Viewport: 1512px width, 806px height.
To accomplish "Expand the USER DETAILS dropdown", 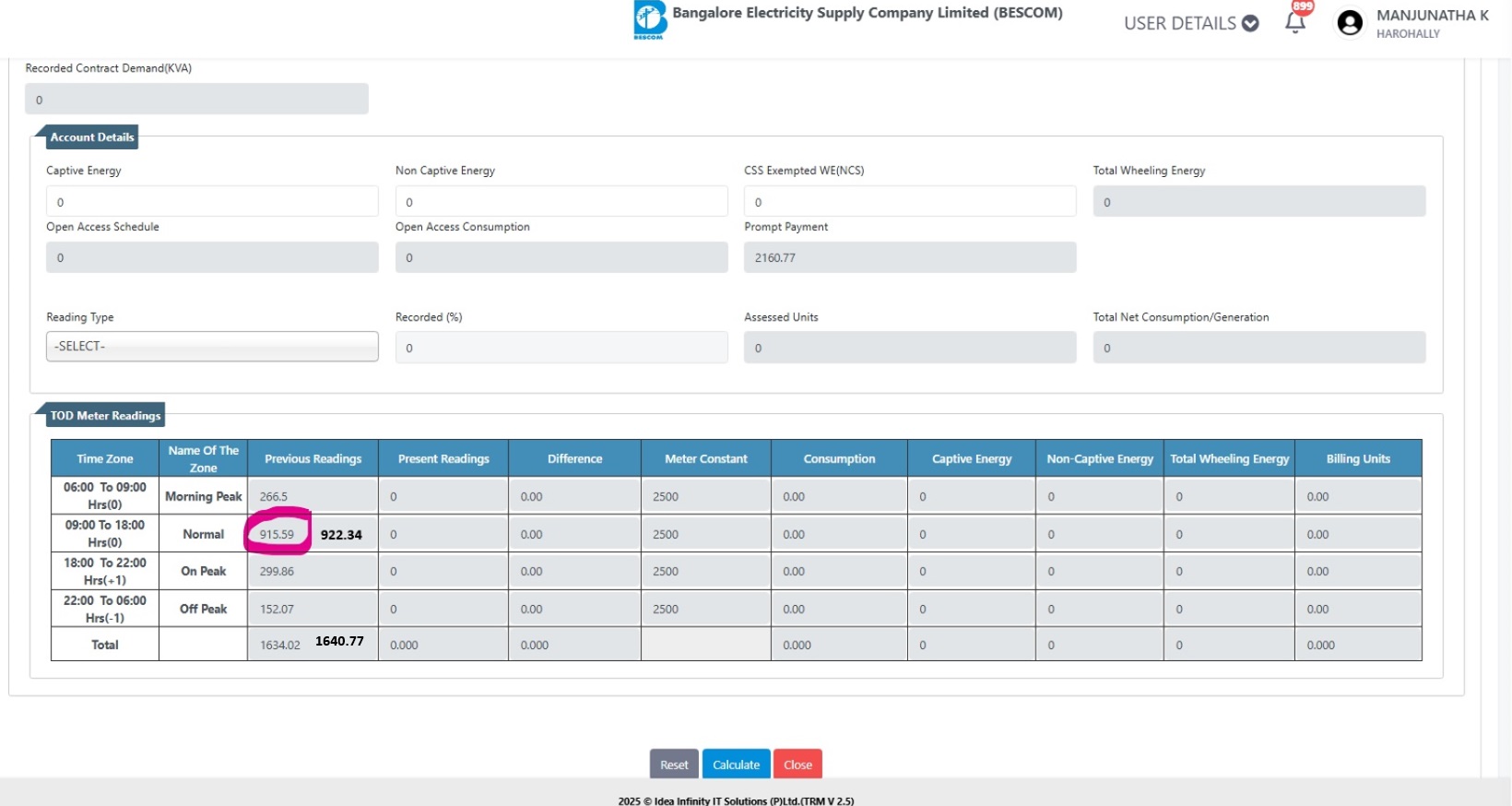I will (1190, 23).
